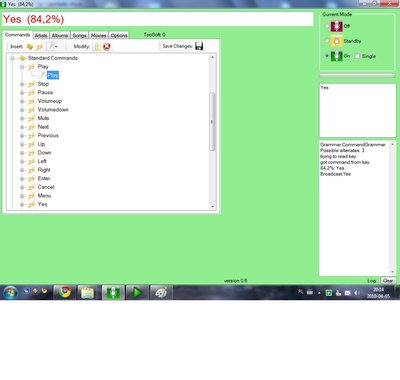Switch to the Songs tab

[79, 35]
